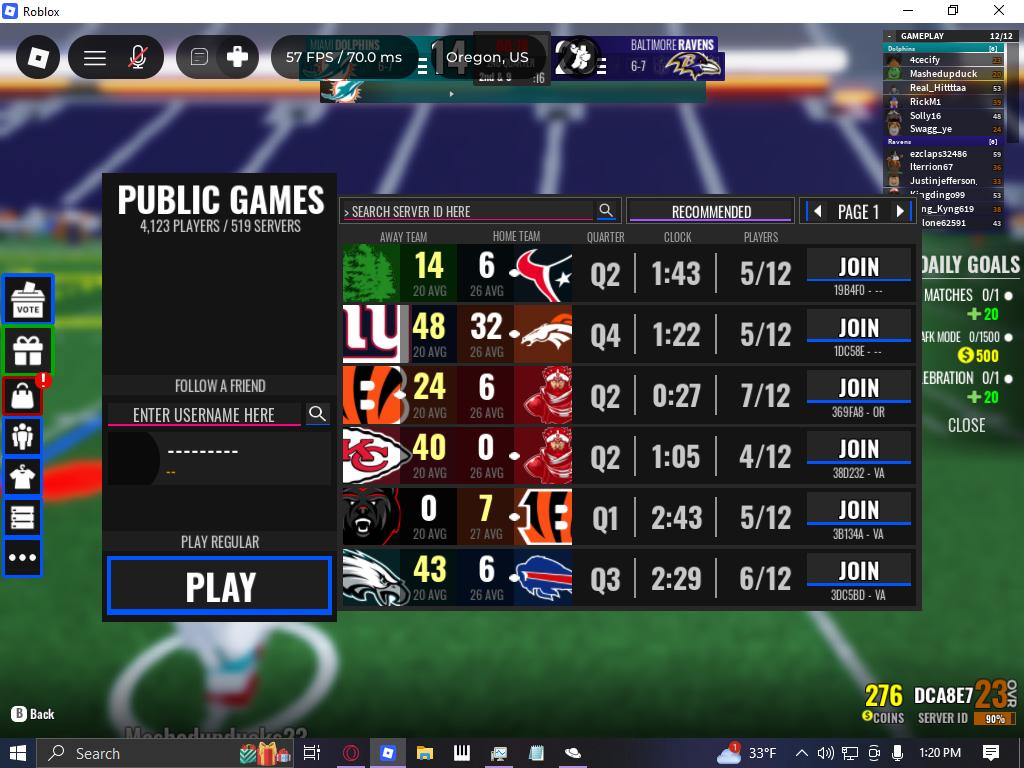Image resolution: width=1024 pixels, height=768 pixels.
Task: Open the weather 33°F widget
Action: tap(746, 753)
